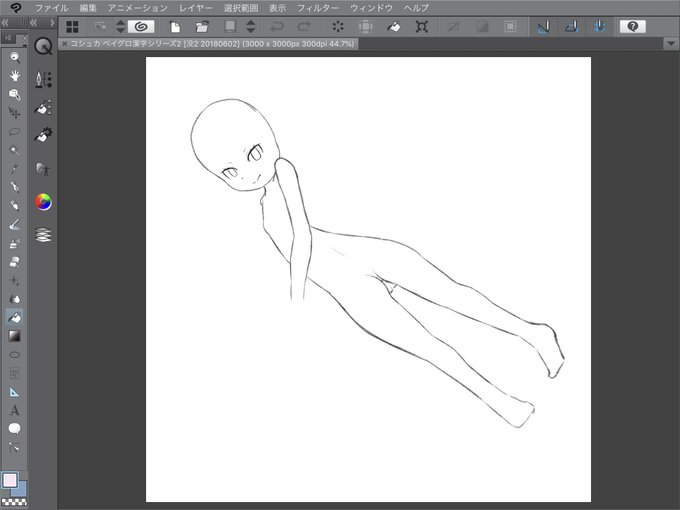Select the Text tool
The height and width of the screenshot is (510, 680).
pyautogui.click(x=14, y=410)
